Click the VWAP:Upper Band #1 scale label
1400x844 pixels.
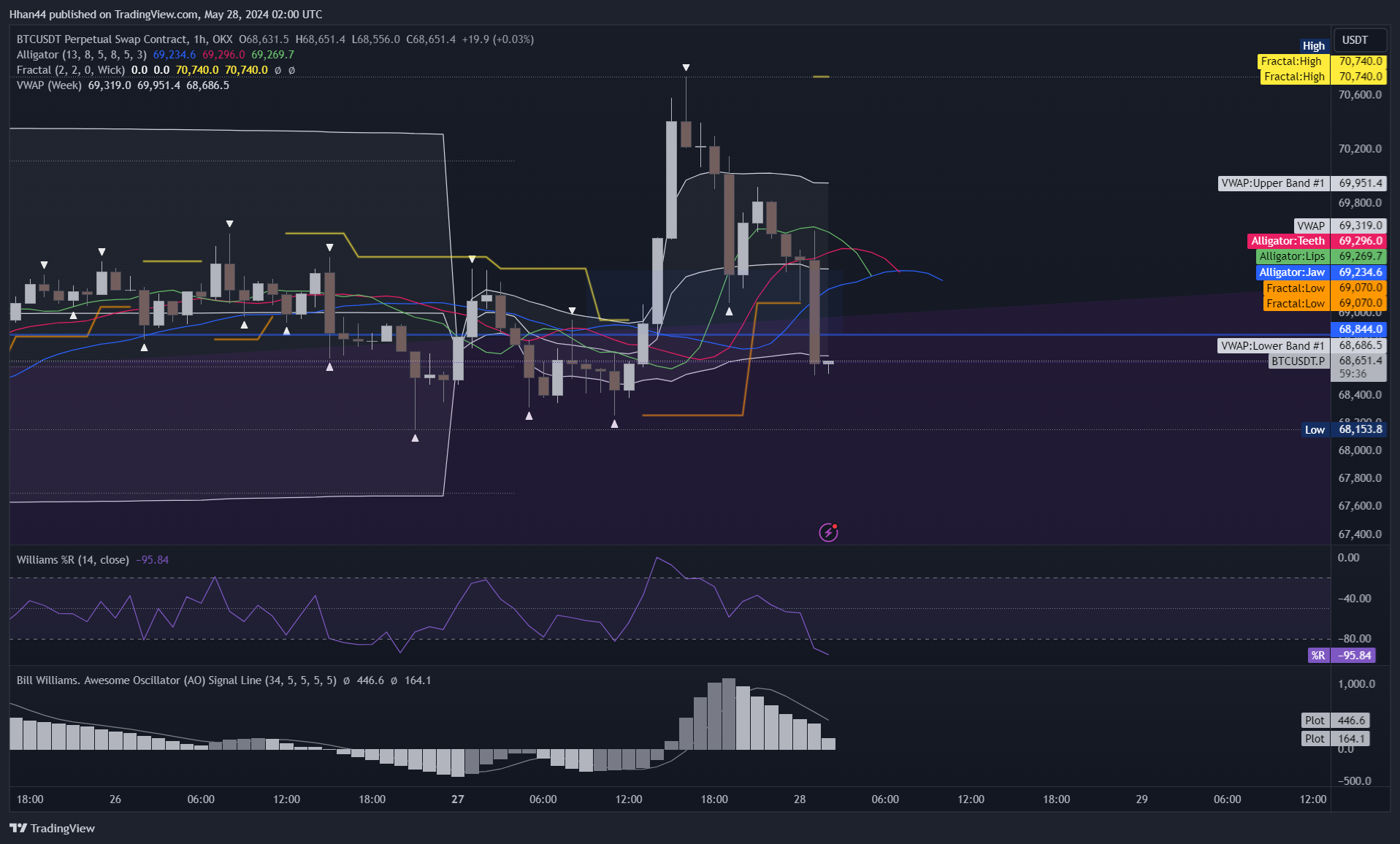click(1273, 183)
